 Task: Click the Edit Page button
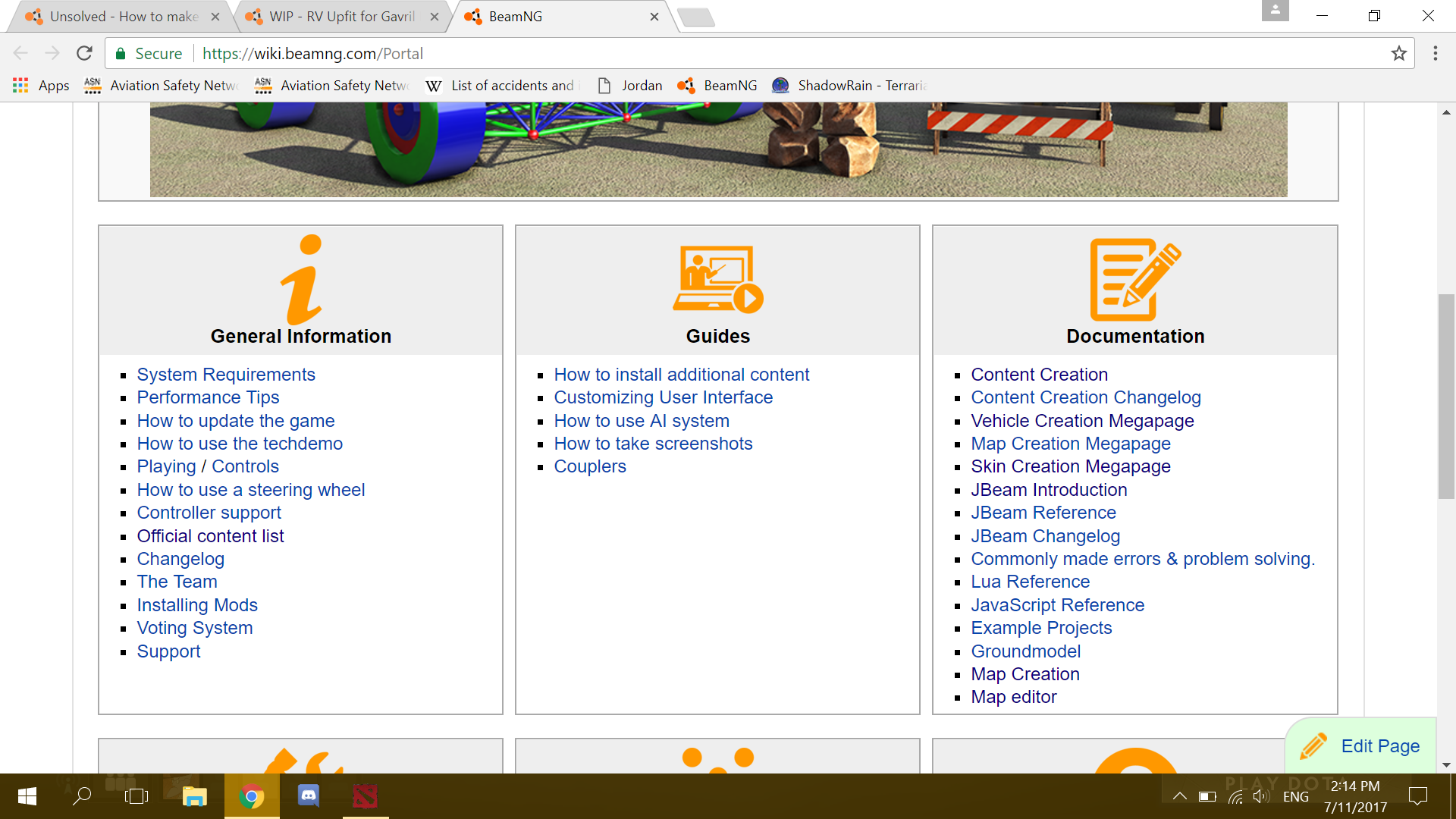[1362, 746]
